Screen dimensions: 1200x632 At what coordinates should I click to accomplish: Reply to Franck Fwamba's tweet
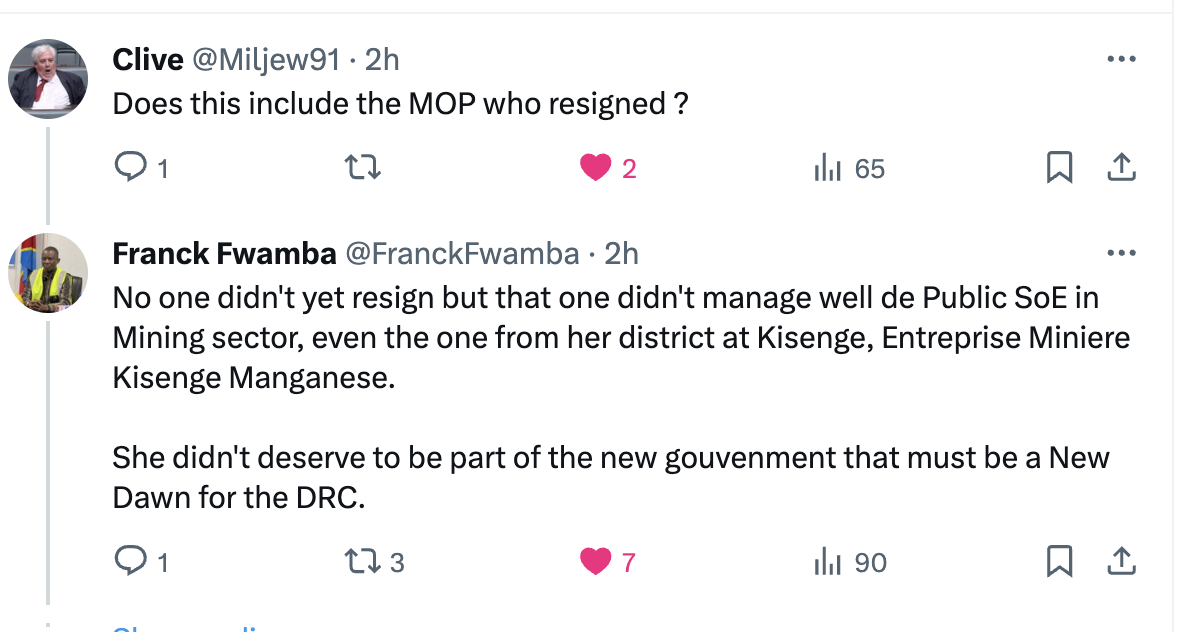(131, 562)
